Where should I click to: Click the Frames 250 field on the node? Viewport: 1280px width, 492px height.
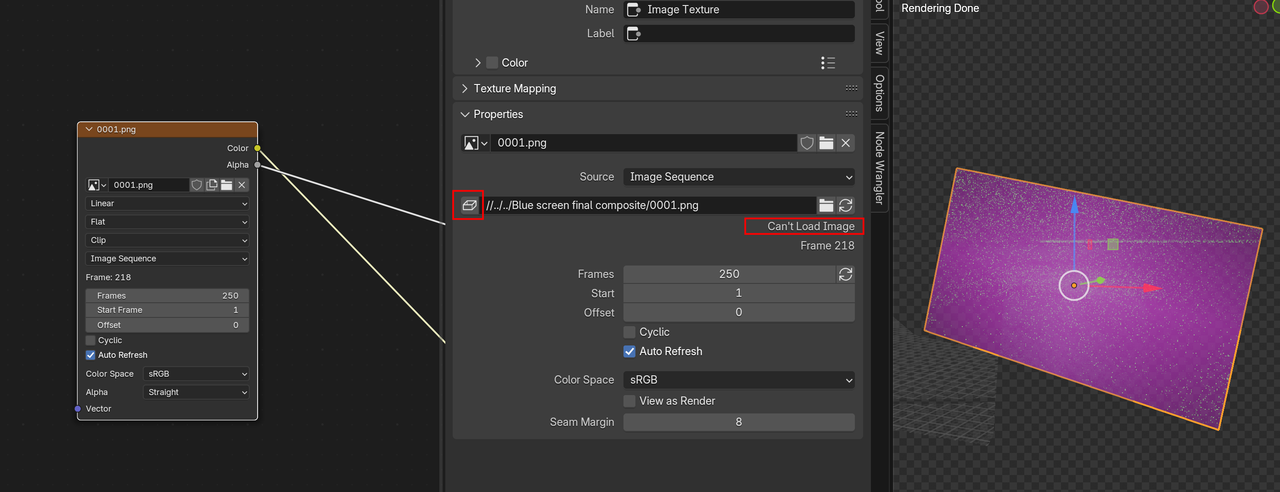(167, 296)
